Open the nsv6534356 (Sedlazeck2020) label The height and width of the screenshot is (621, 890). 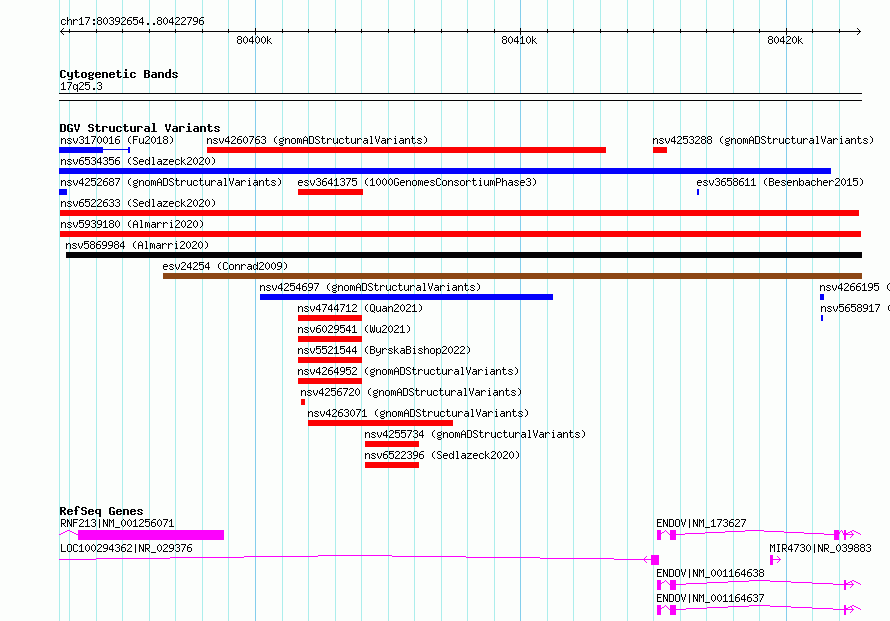point(138,161)
